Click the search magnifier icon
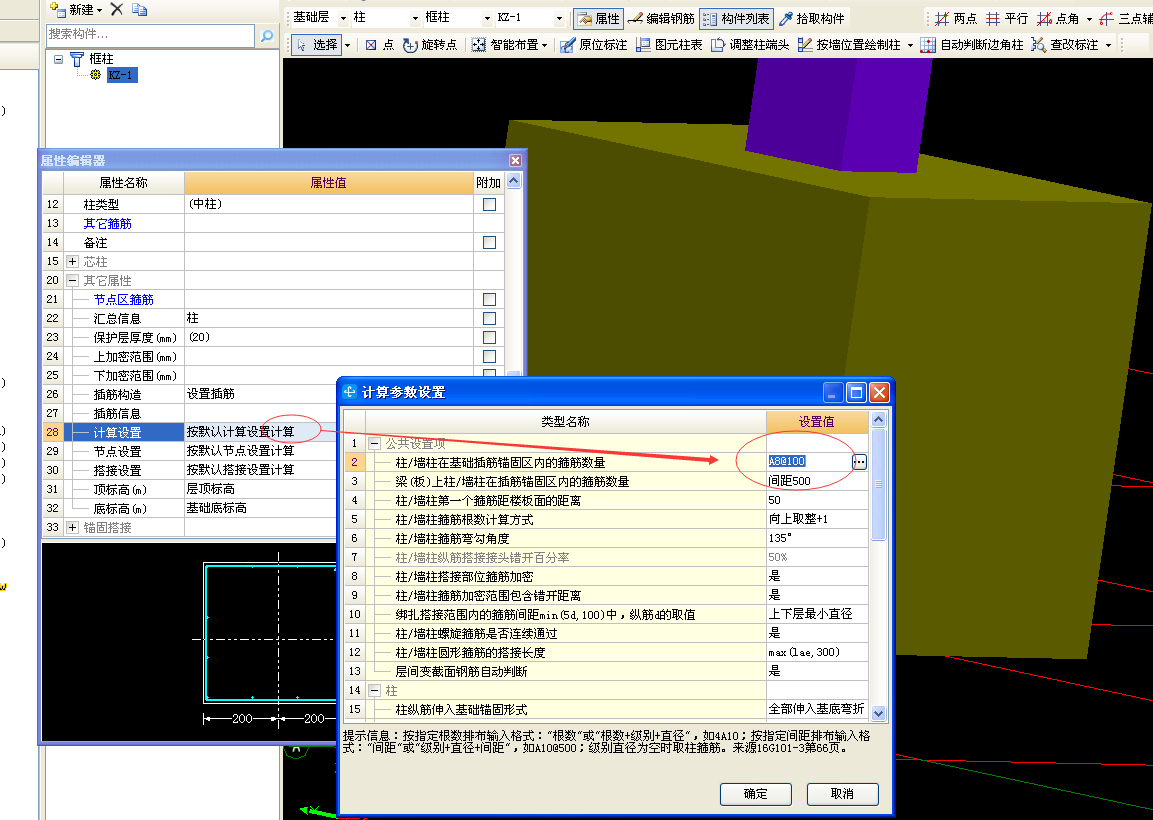1153x820 pixels. tap(266, 35)
